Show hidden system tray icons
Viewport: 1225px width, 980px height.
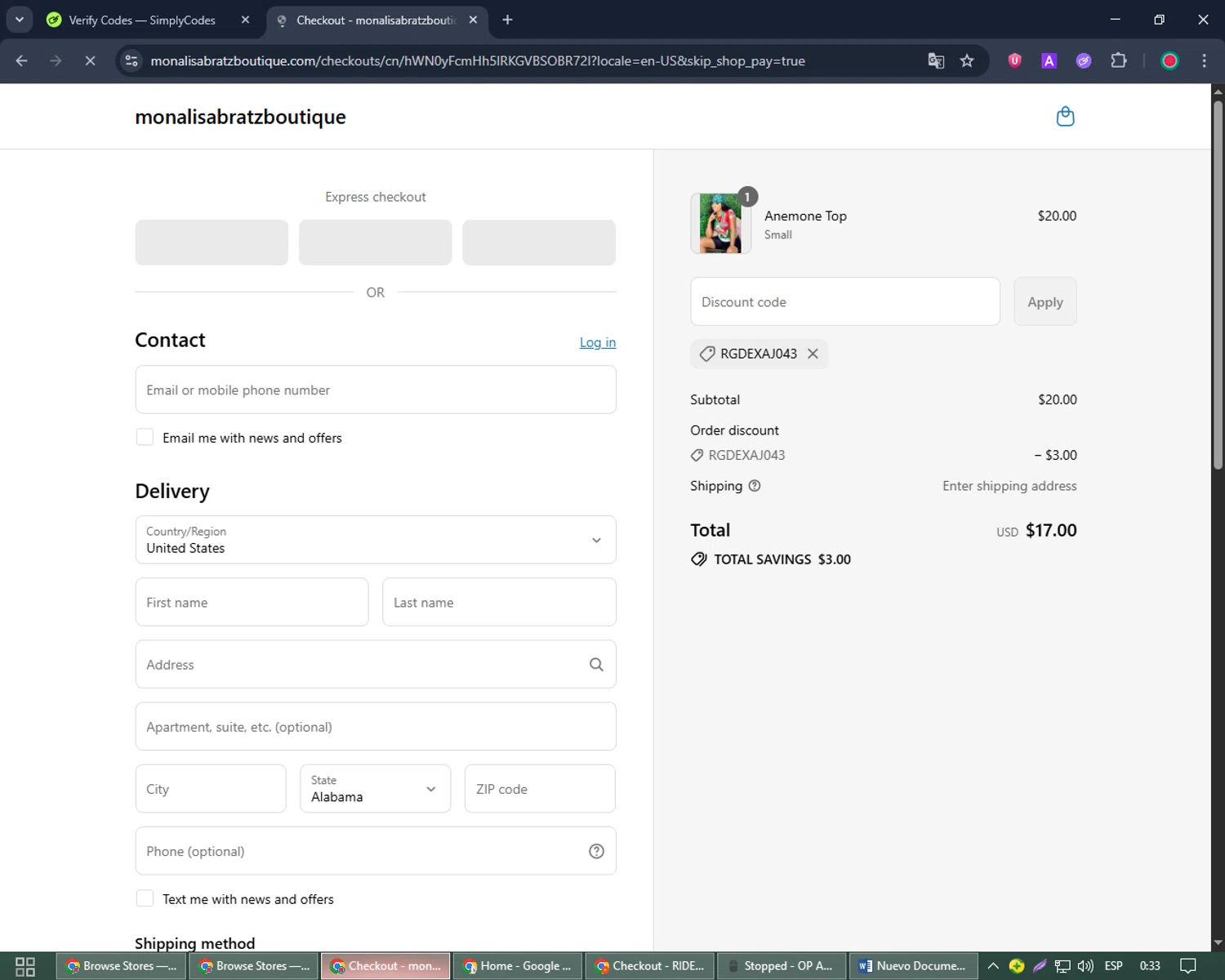[x=993, y=966]
